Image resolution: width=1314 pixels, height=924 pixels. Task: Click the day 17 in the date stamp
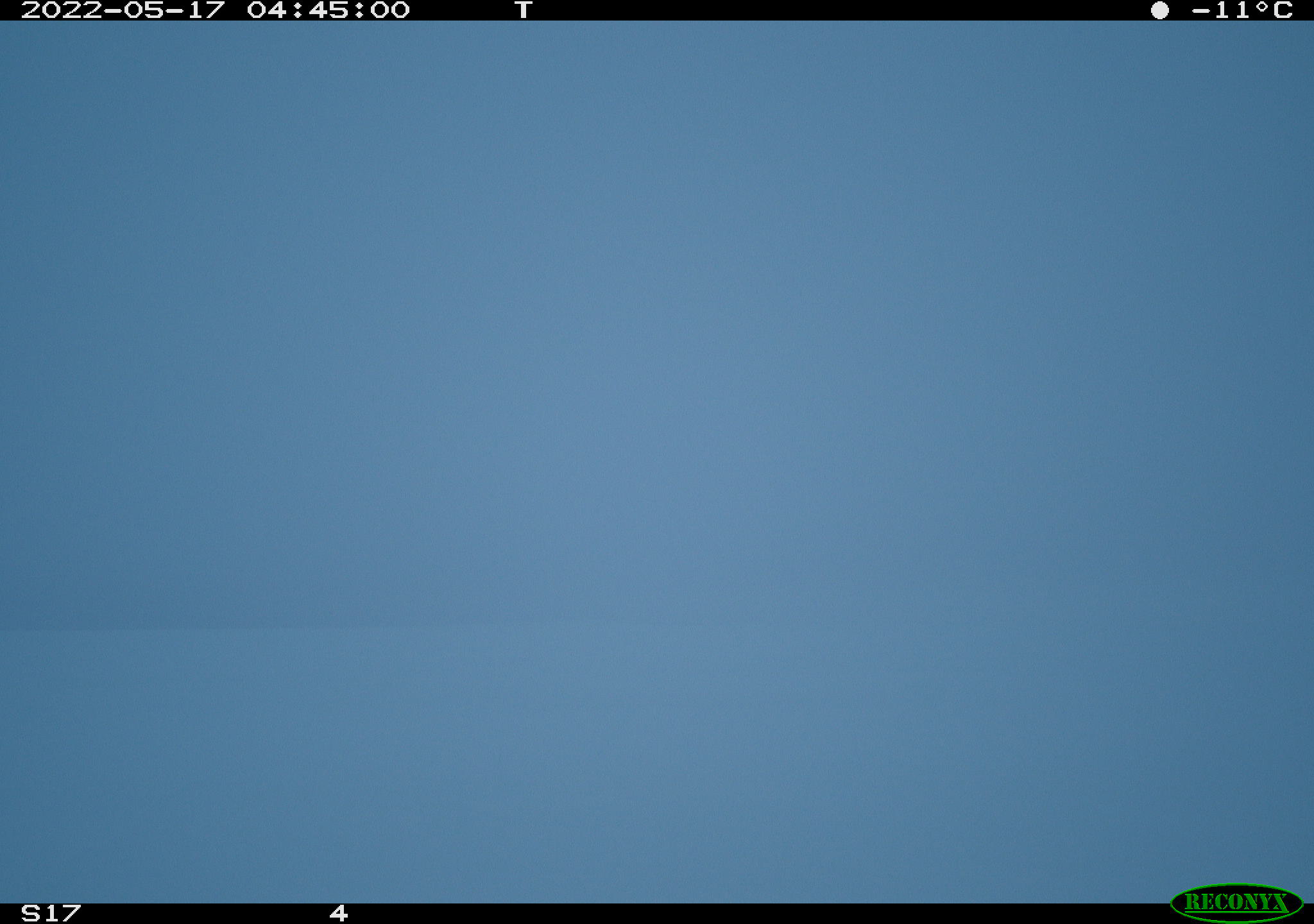[x=207, y=10]
